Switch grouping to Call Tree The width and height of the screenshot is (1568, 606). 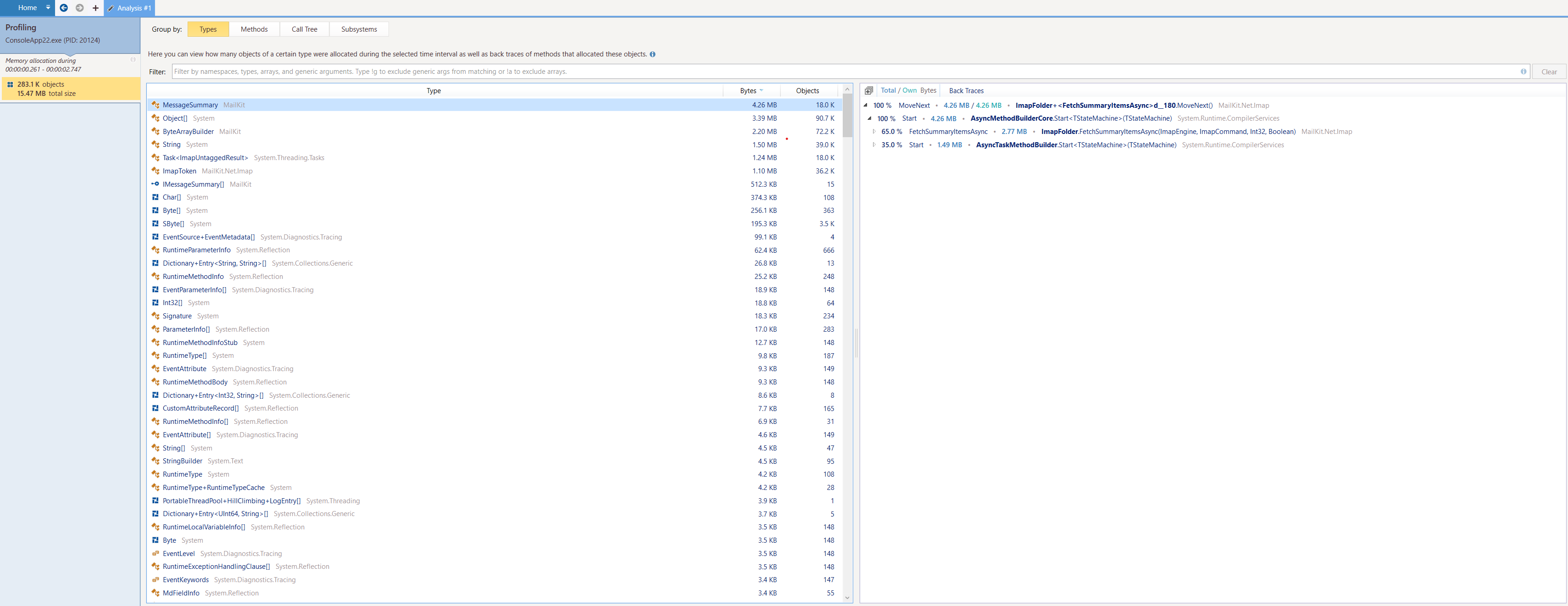pos(304,29)
